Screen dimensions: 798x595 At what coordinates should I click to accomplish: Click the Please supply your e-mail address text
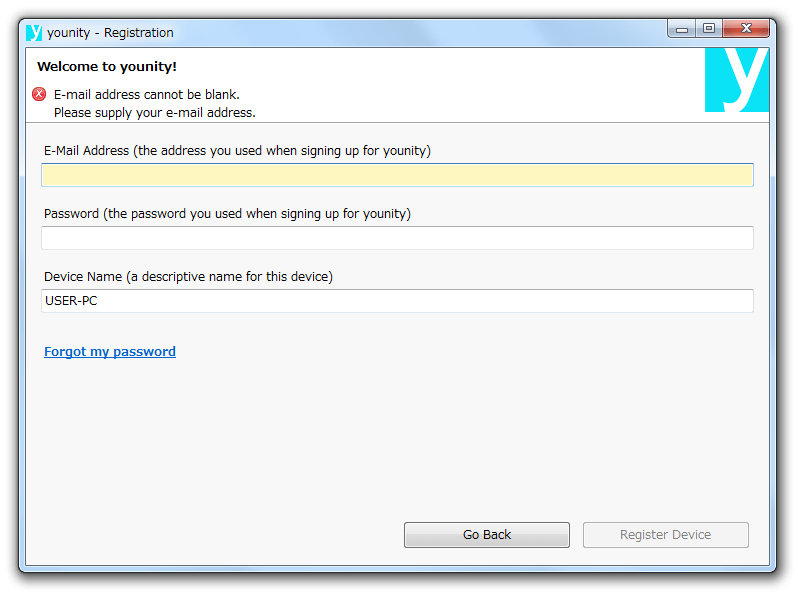[155, 112]
